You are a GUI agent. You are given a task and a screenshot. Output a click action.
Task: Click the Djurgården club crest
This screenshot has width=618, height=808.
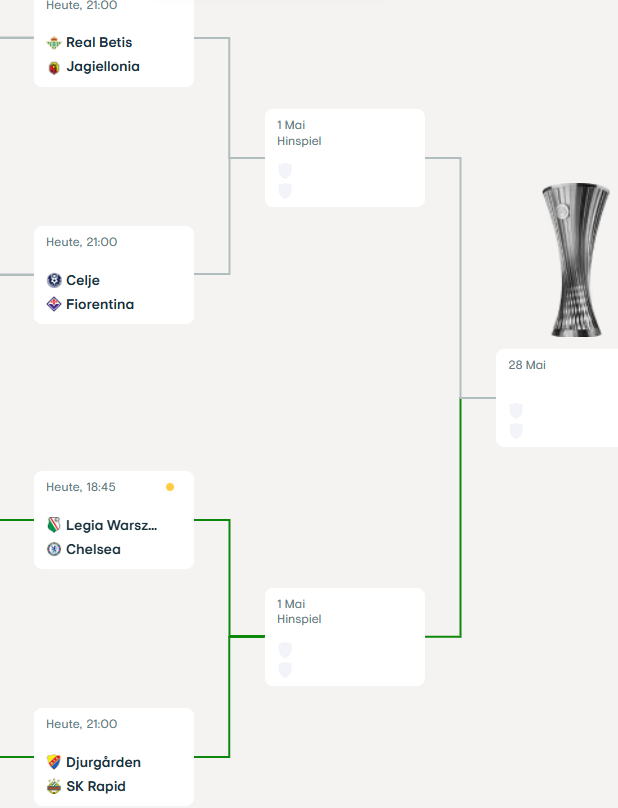click(54, 762)
